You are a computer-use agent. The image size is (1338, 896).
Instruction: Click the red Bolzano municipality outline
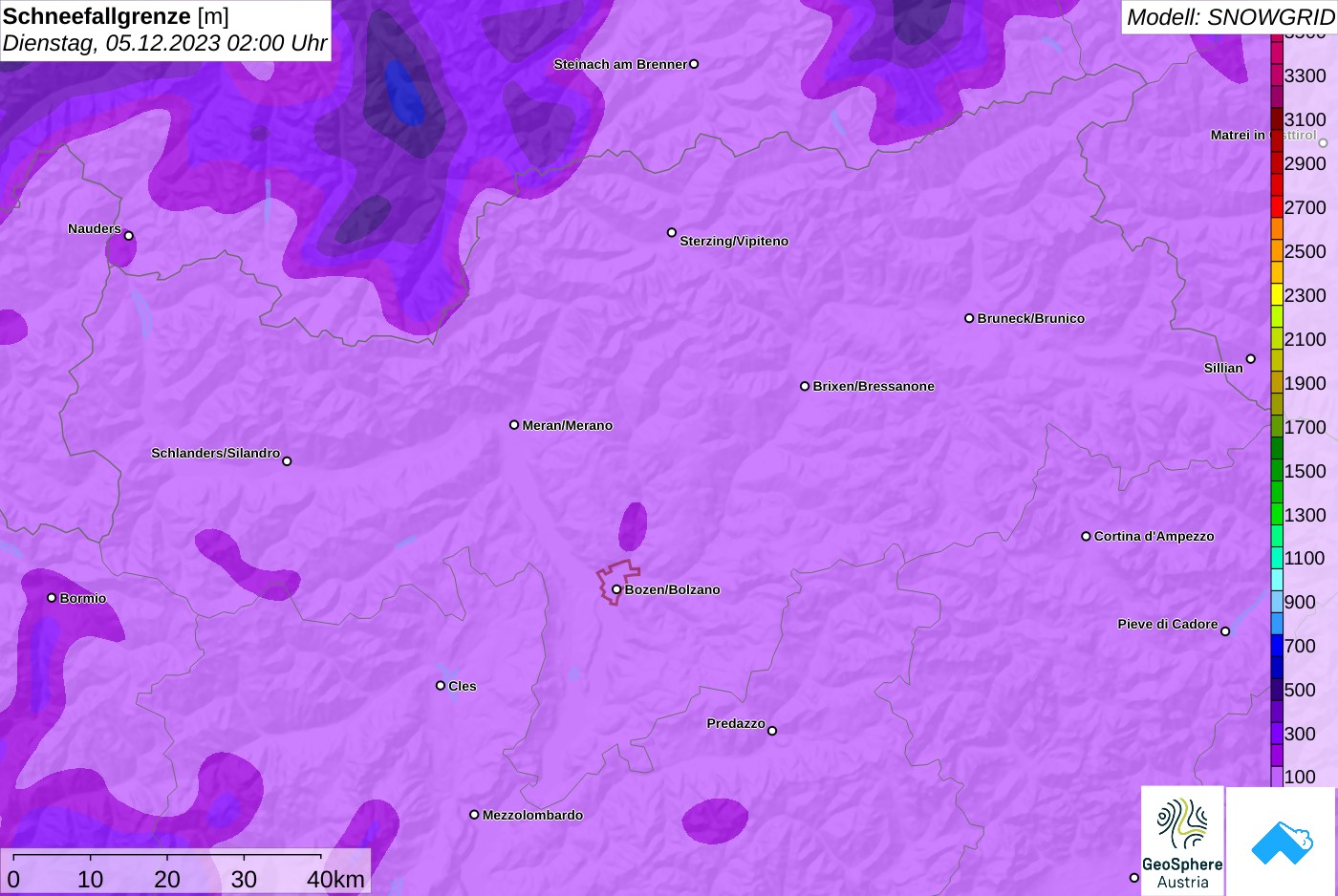coord(617,582)
